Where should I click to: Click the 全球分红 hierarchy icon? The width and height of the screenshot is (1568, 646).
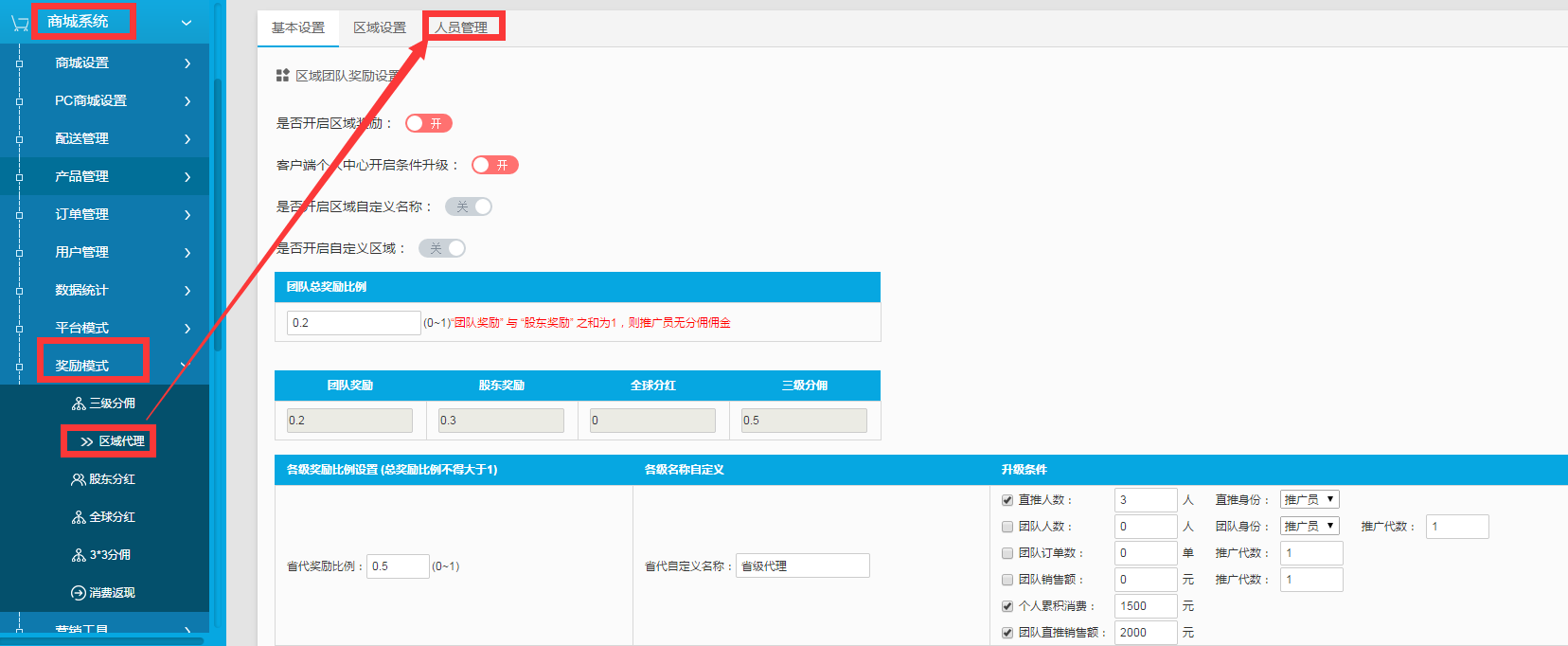click(79, 517)
